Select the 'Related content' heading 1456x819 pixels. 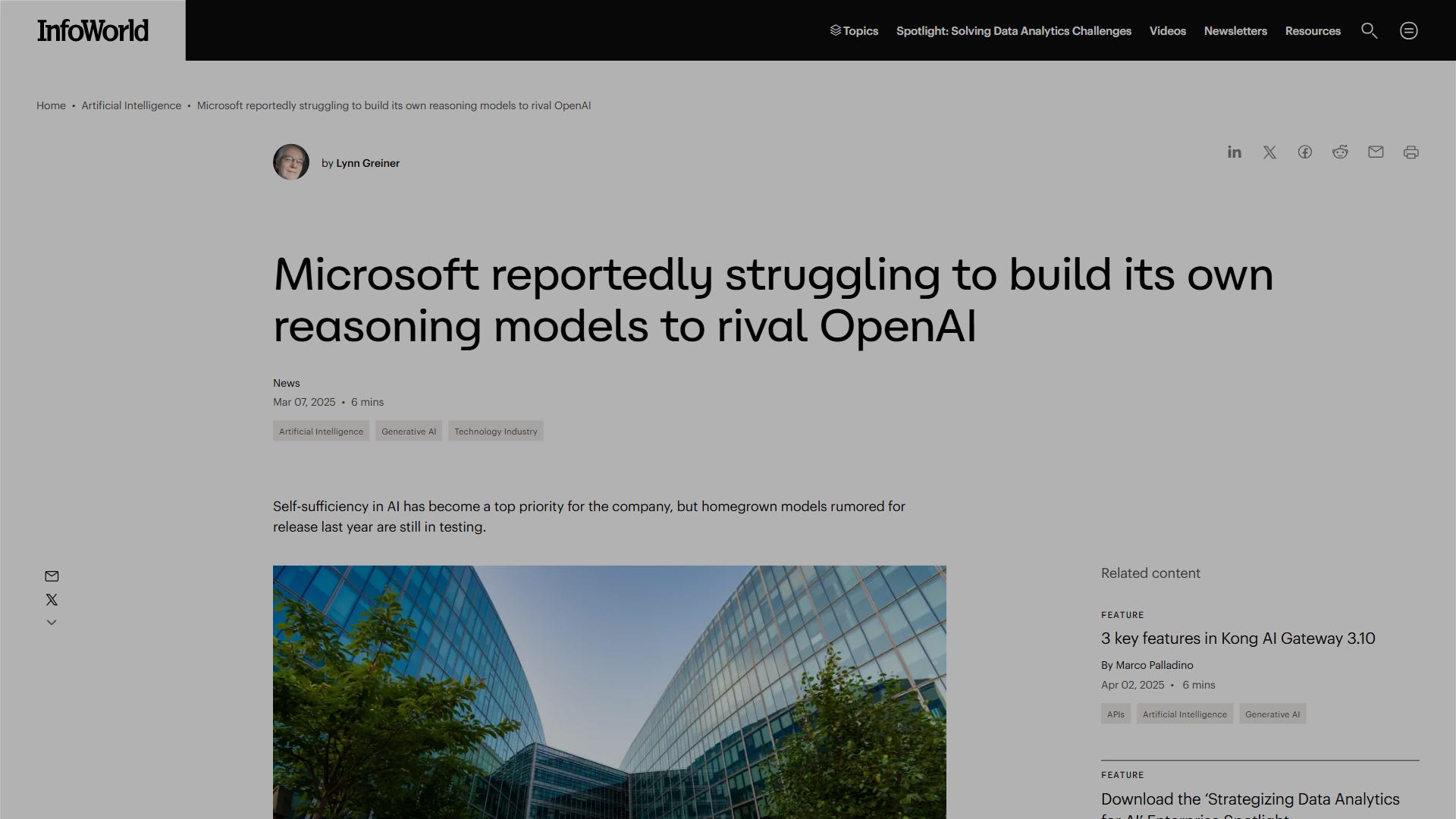click(1150, 573)
